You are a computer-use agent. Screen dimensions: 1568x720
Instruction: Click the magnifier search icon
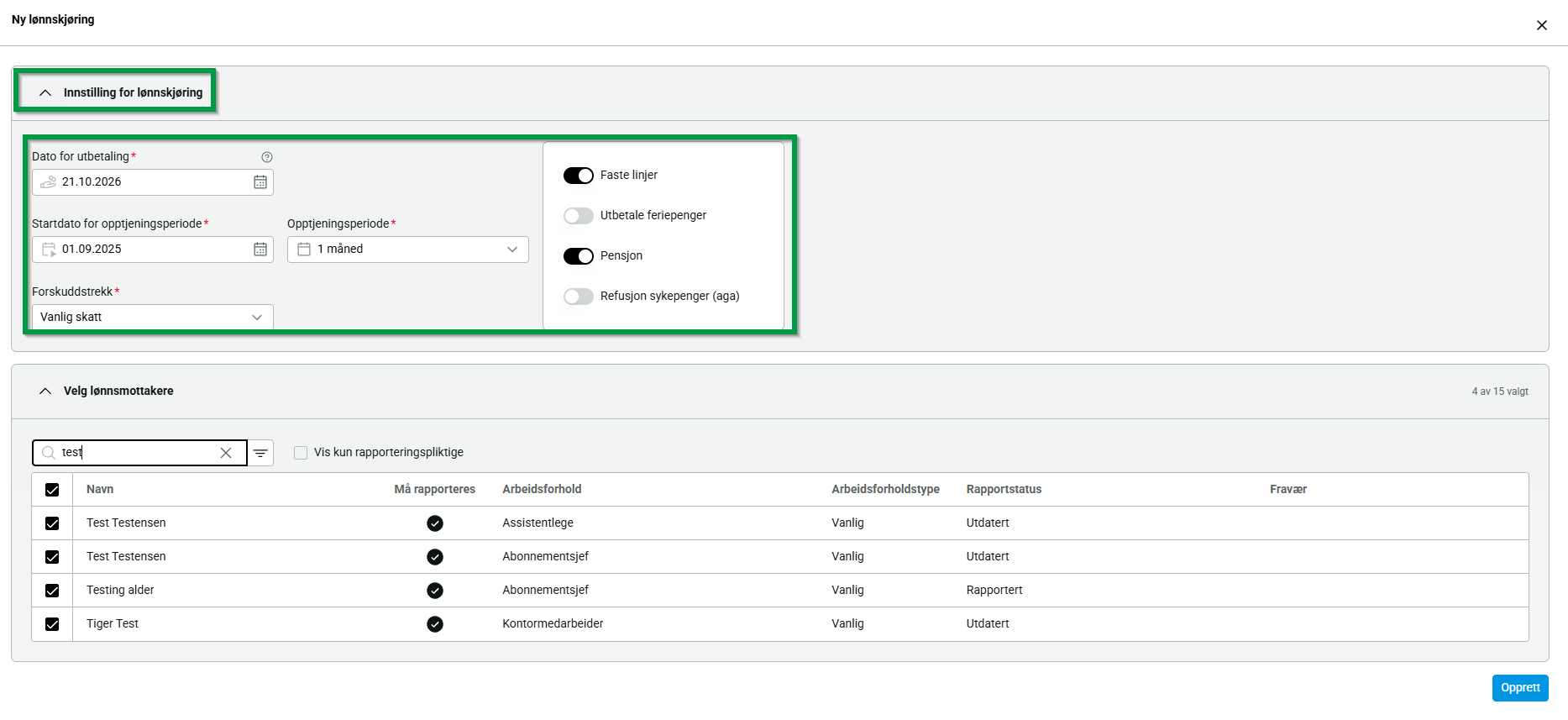pyautogui.click(x=49, y=453)
